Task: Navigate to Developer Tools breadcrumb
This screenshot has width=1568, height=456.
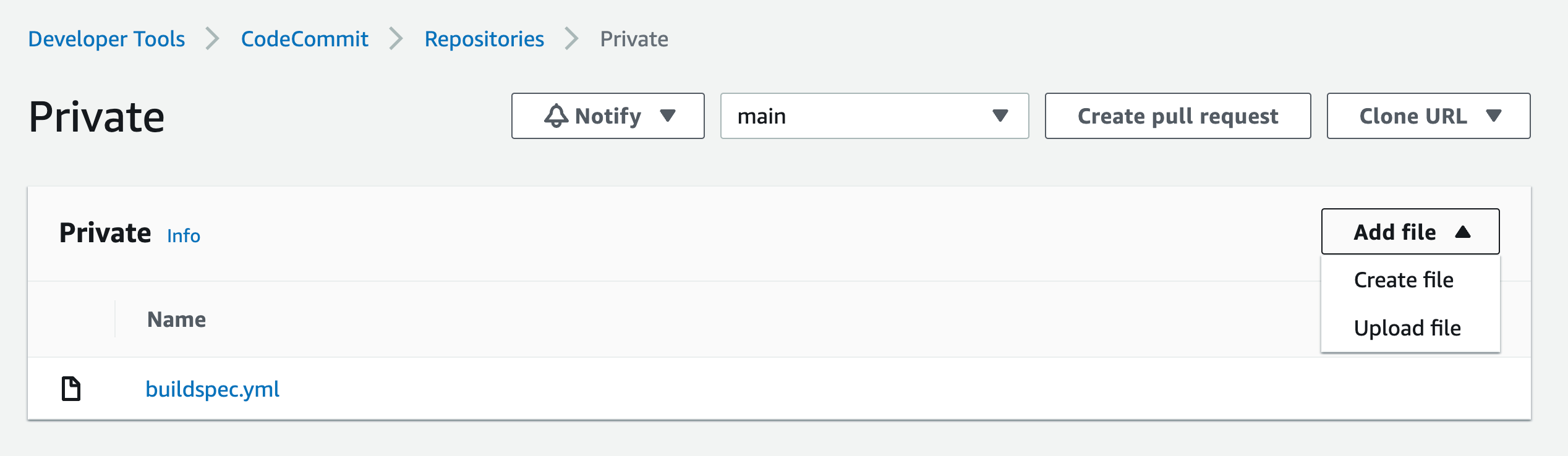Action: point(106,39)
